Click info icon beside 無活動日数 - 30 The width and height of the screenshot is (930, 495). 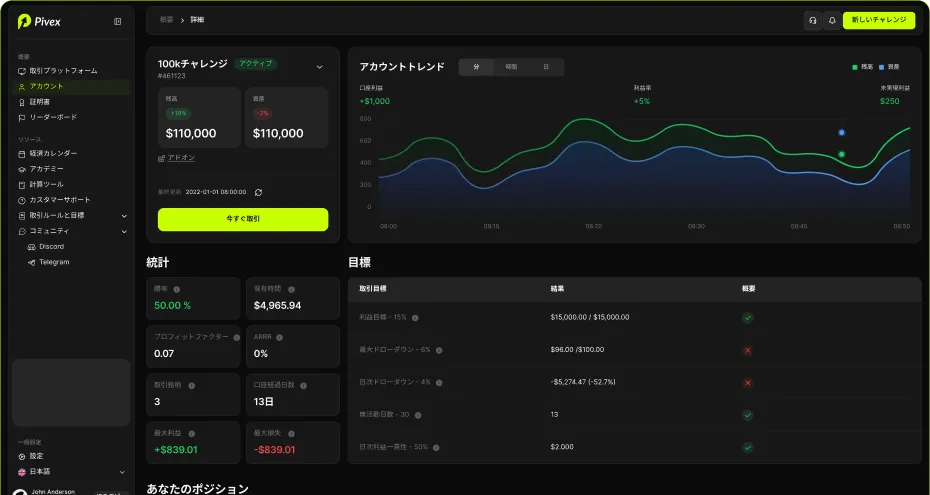click(418, 415)
